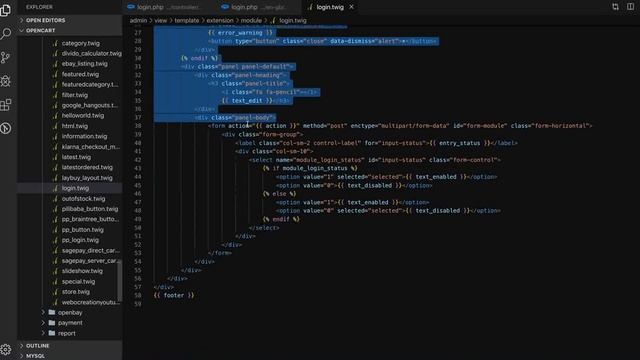Collapse the OPENCART folder section
This screenshot has height=360, width=640.
(x=69, y=30)
